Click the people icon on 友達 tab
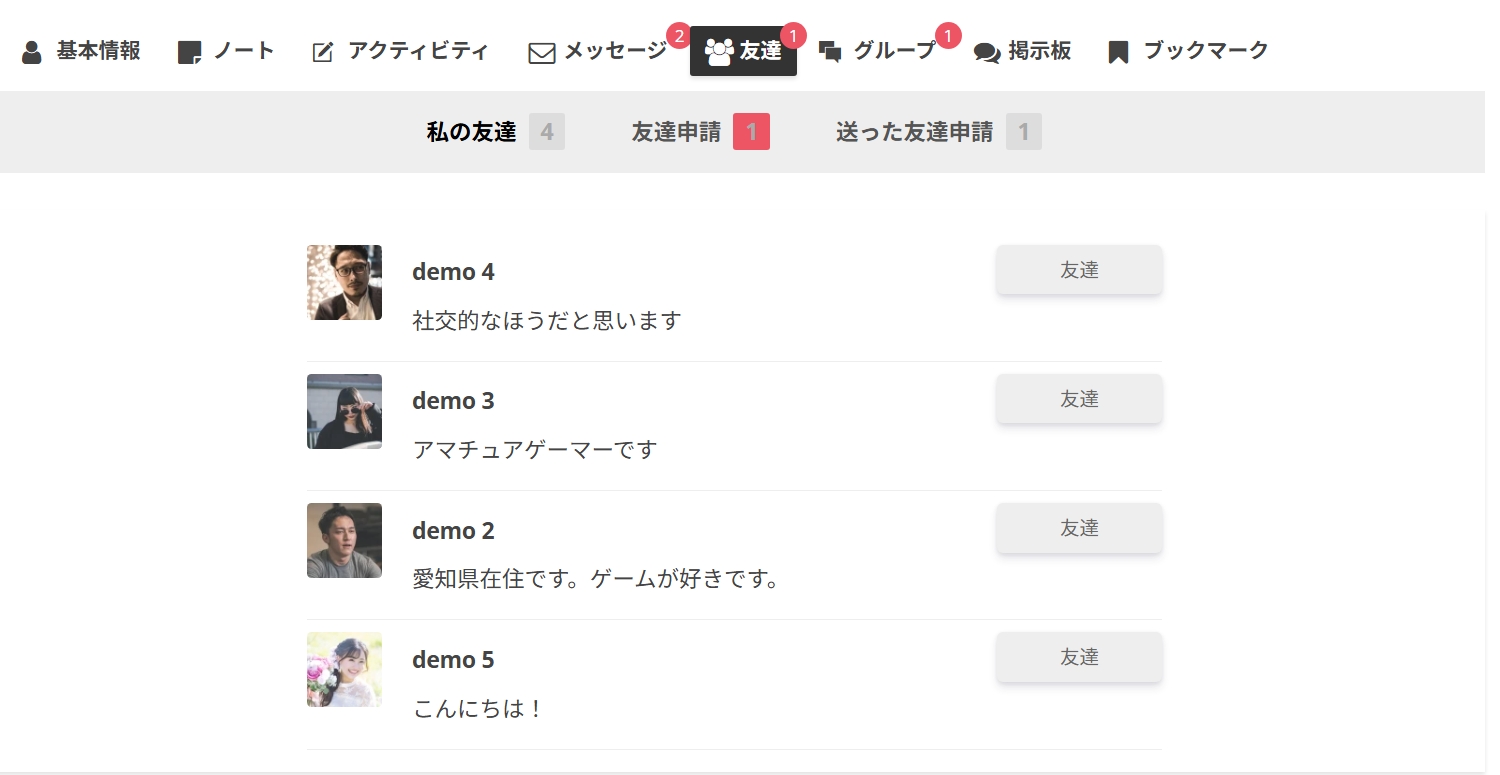 tap(719, 51)
